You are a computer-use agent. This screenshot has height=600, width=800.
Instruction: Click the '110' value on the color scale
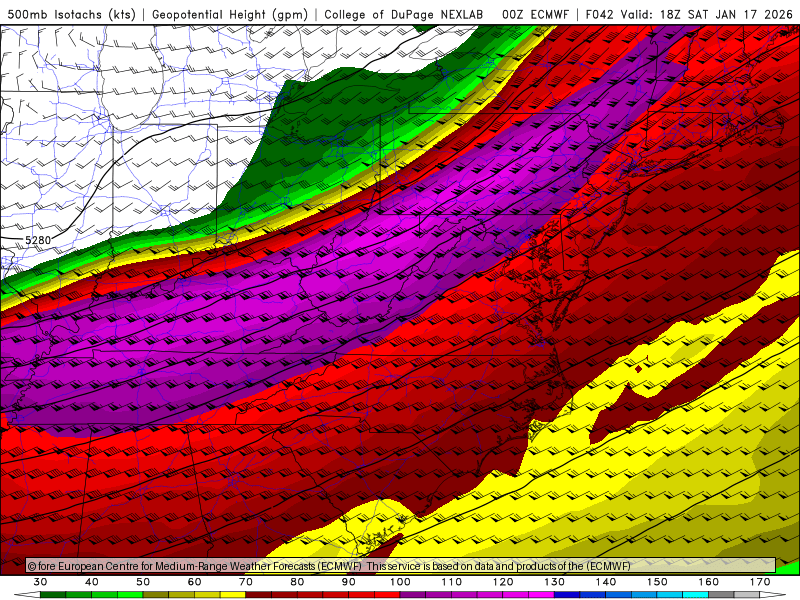tap(452, 582)
